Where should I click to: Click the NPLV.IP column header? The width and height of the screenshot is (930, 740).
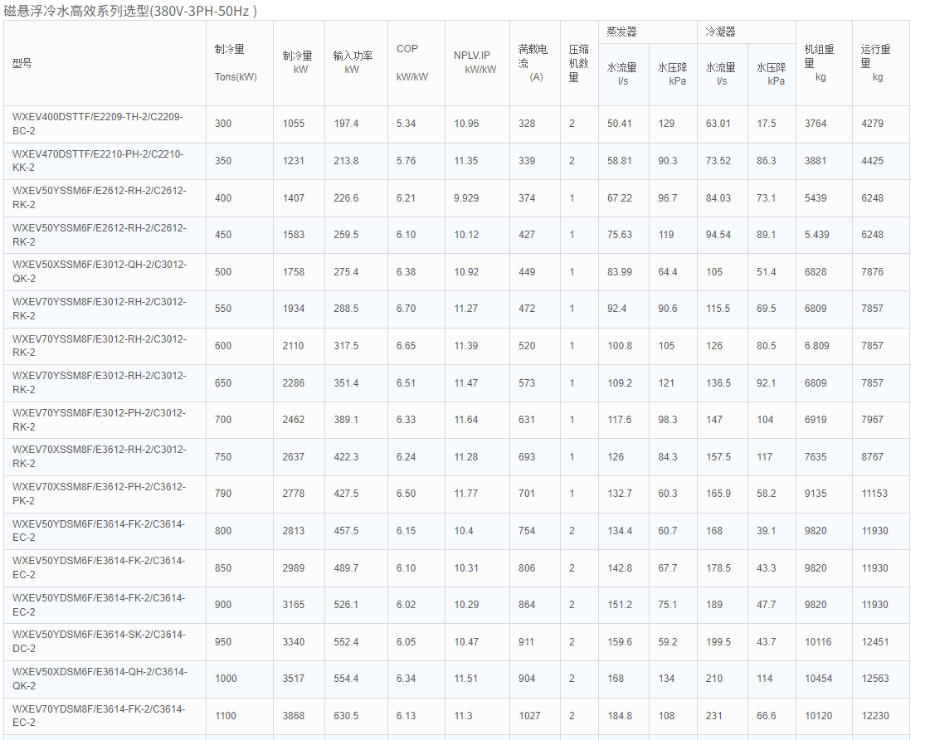473,62
